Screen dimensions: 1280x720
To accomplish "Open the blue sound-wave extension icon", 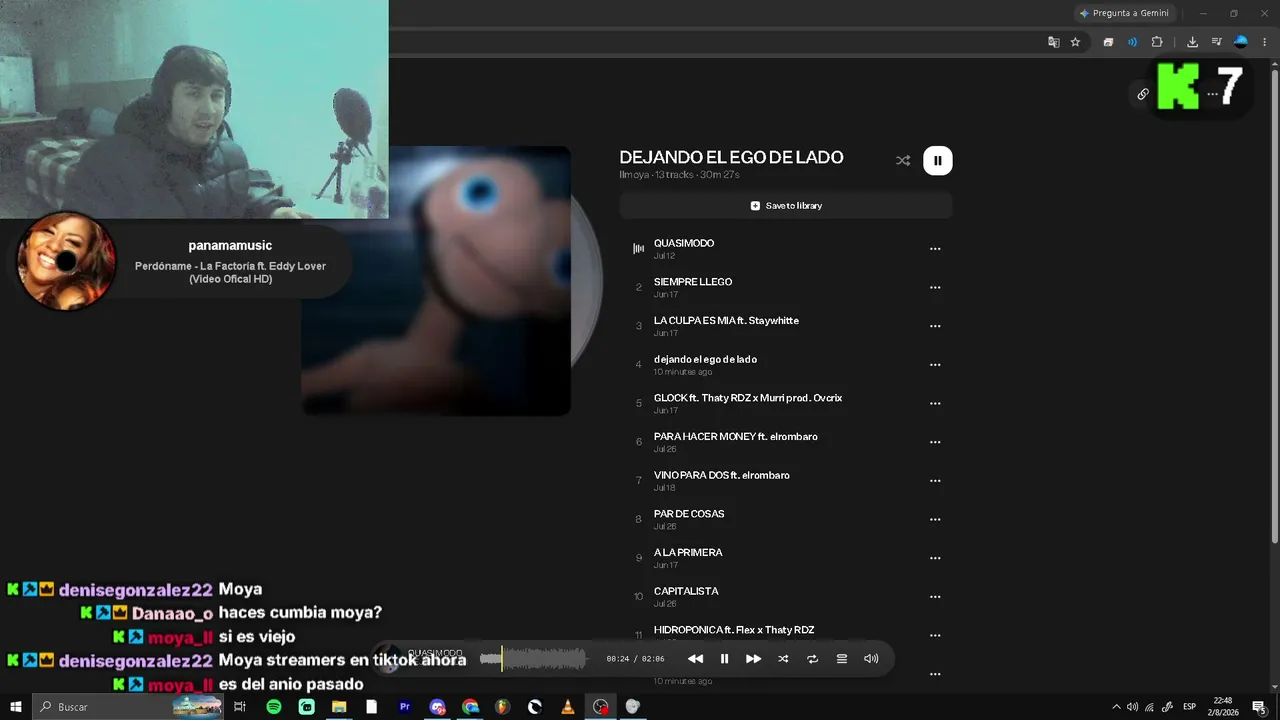I will pyautogui.click(x=1132, y=42).
